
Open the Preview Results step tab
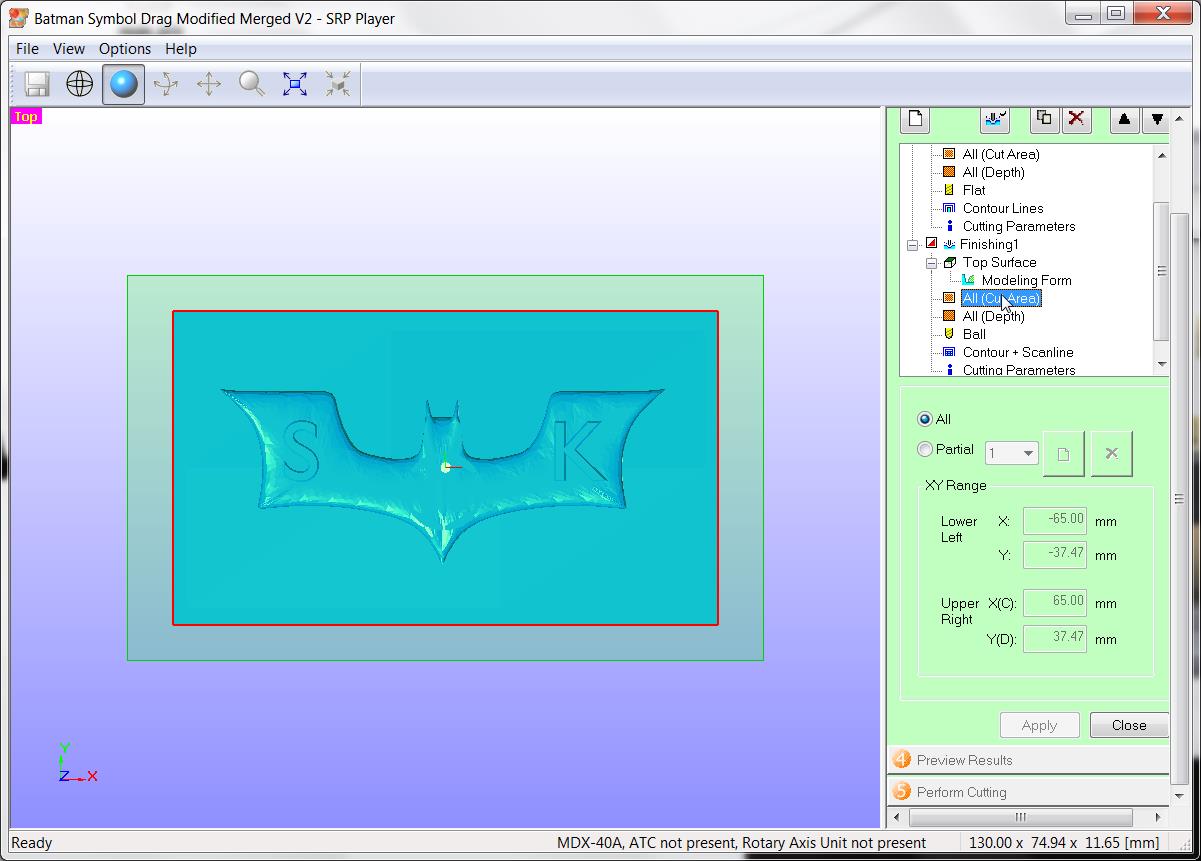click(x=1028, y=760)
